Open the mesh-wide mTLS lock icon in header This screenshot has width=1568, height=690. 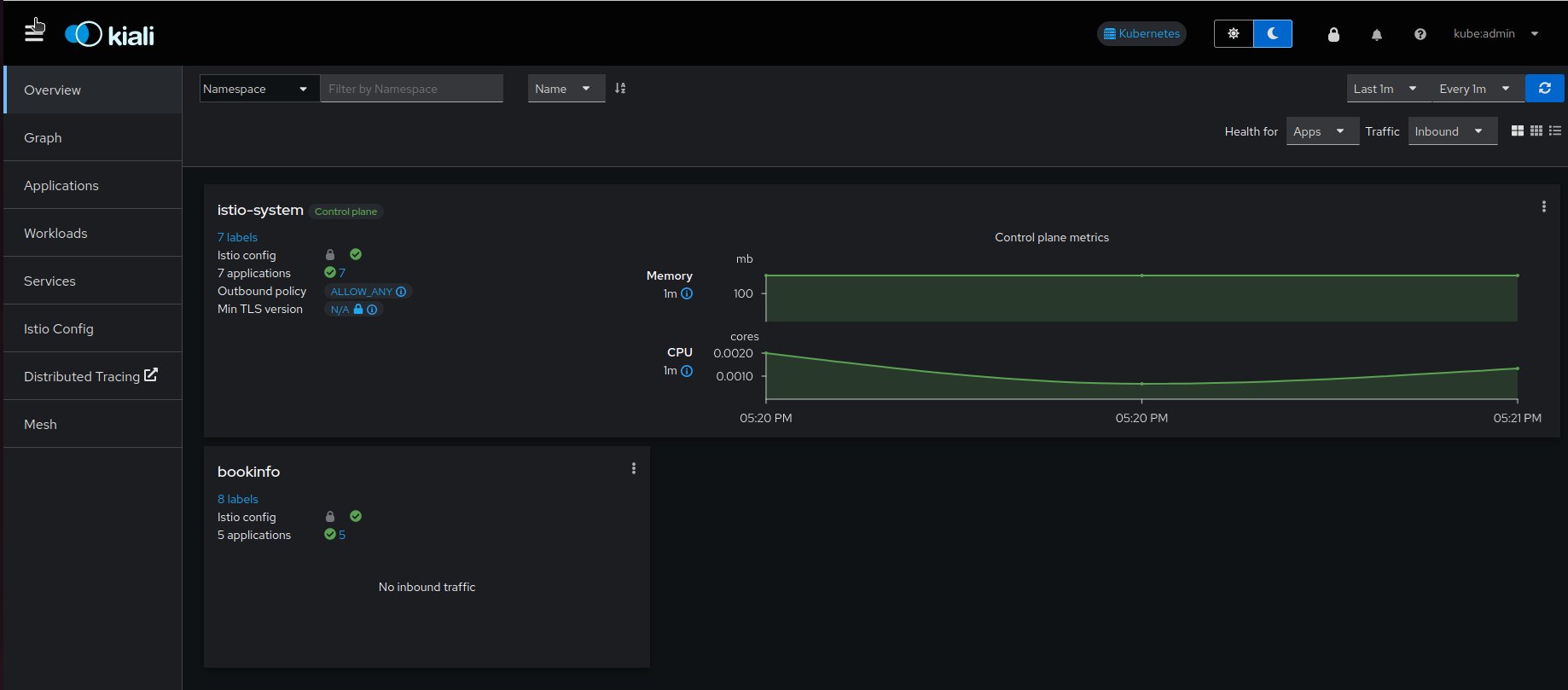(x=1333, y=34)
